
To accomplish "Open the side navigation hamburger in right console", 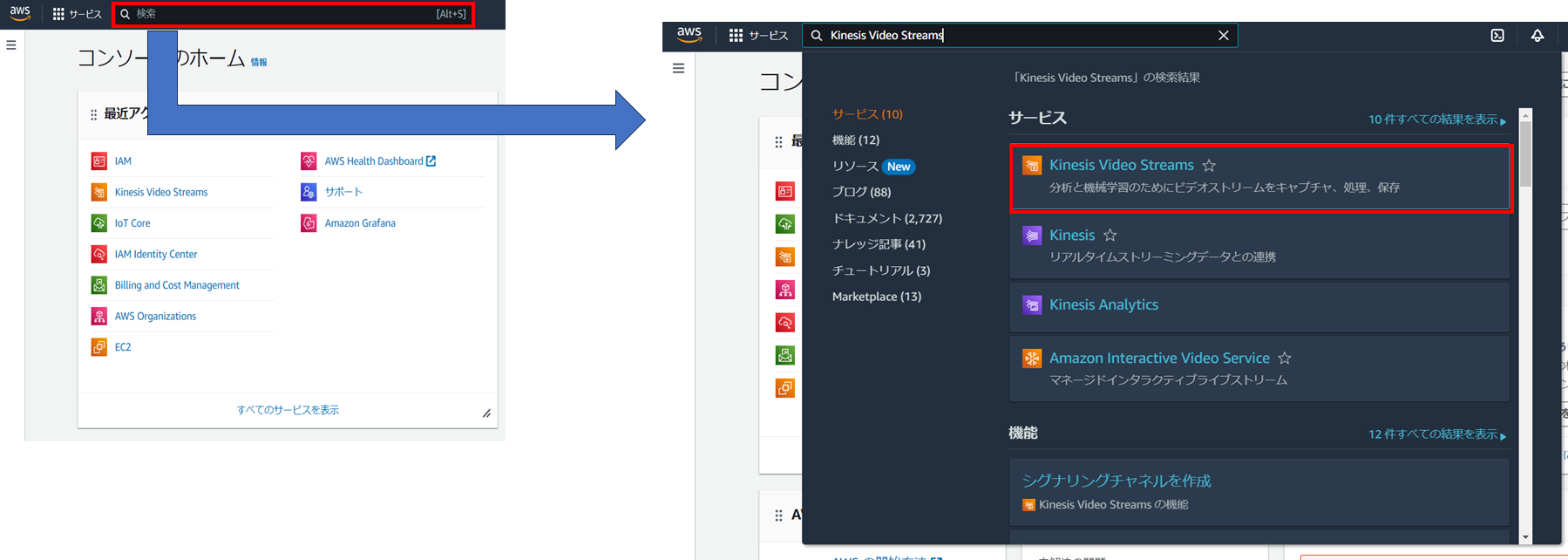I will click(x=679, y=68).
